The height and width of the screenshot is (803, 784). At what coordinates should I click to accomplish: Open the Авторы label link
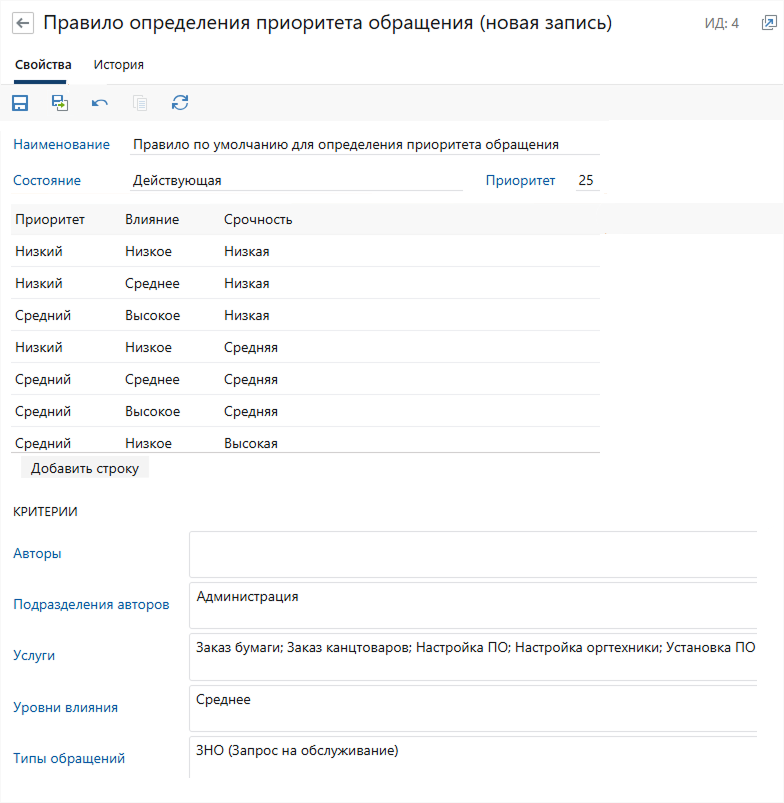coord(37,553)
